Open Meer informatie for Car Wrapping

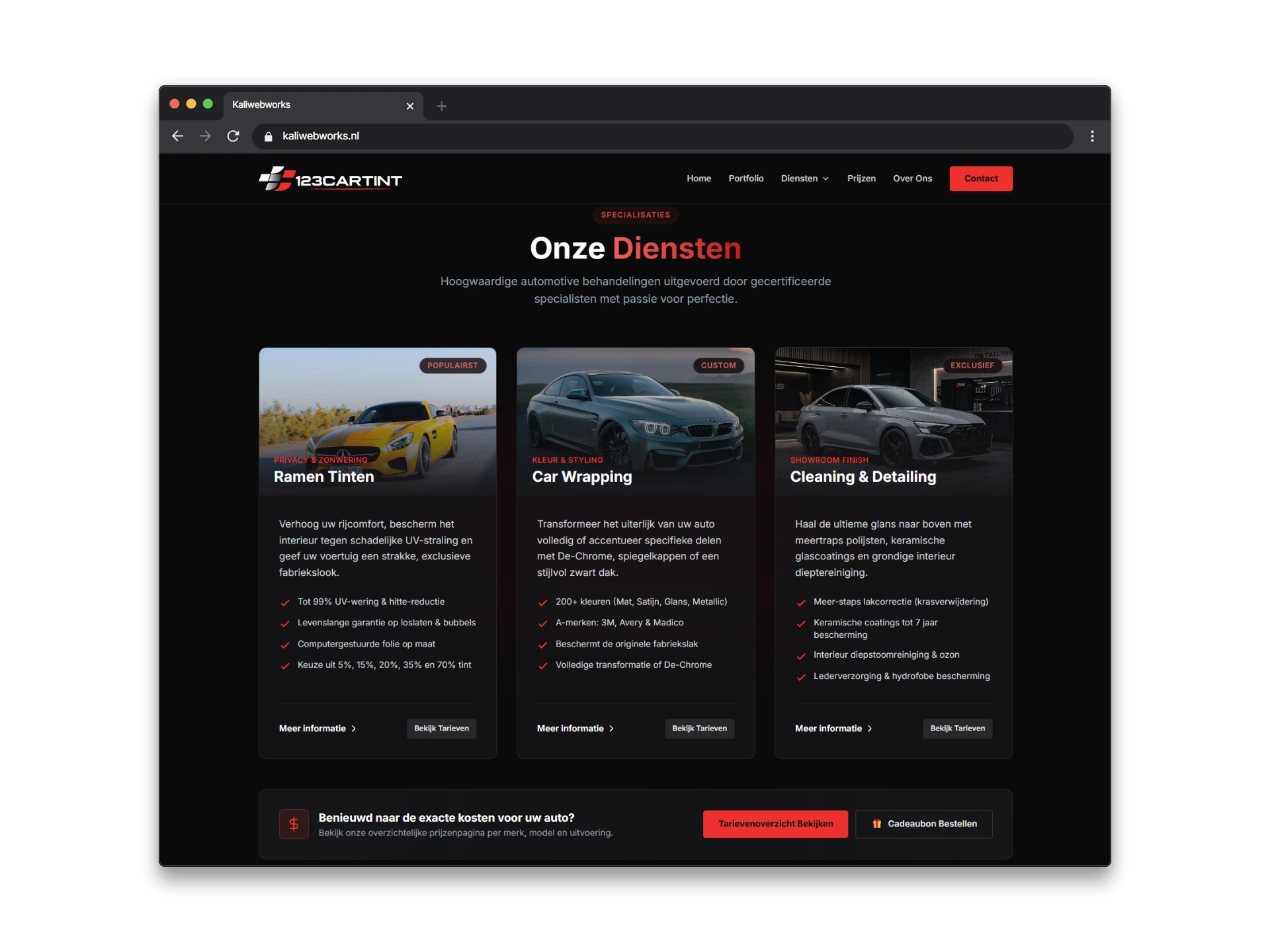(575, 729)
